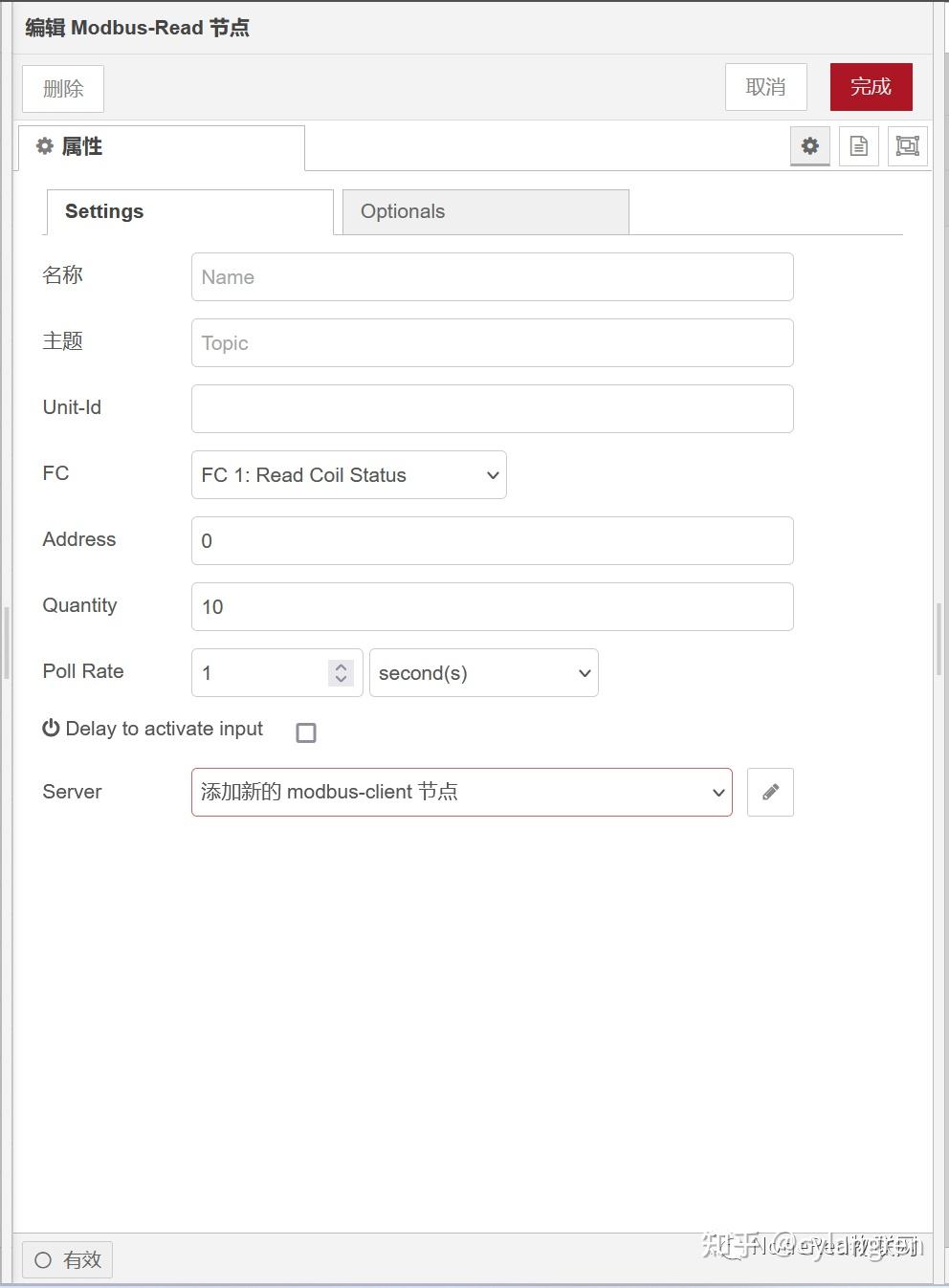The image size is (949, 1288).
Task: Click gear icon on 属性 tab
Action: coord(45,146)
